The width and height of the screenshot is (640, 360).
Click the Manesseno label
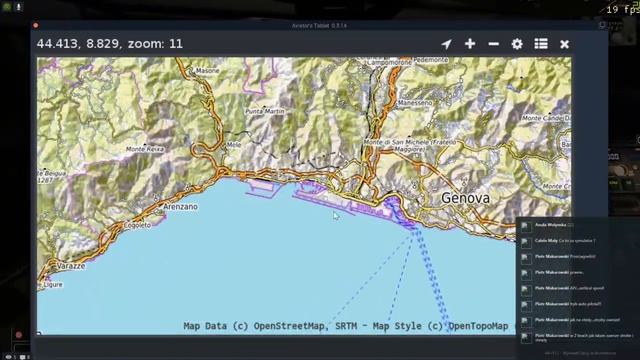415,103
